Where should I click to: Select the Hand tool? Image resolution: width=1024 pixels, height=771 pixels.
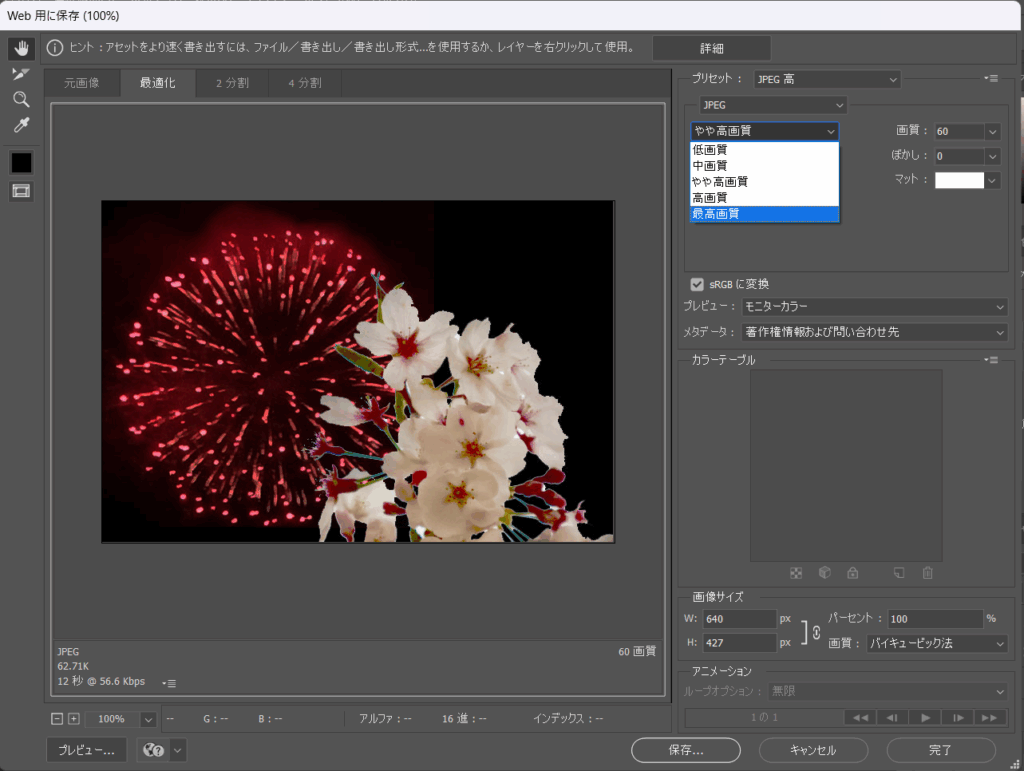(21, 48)
